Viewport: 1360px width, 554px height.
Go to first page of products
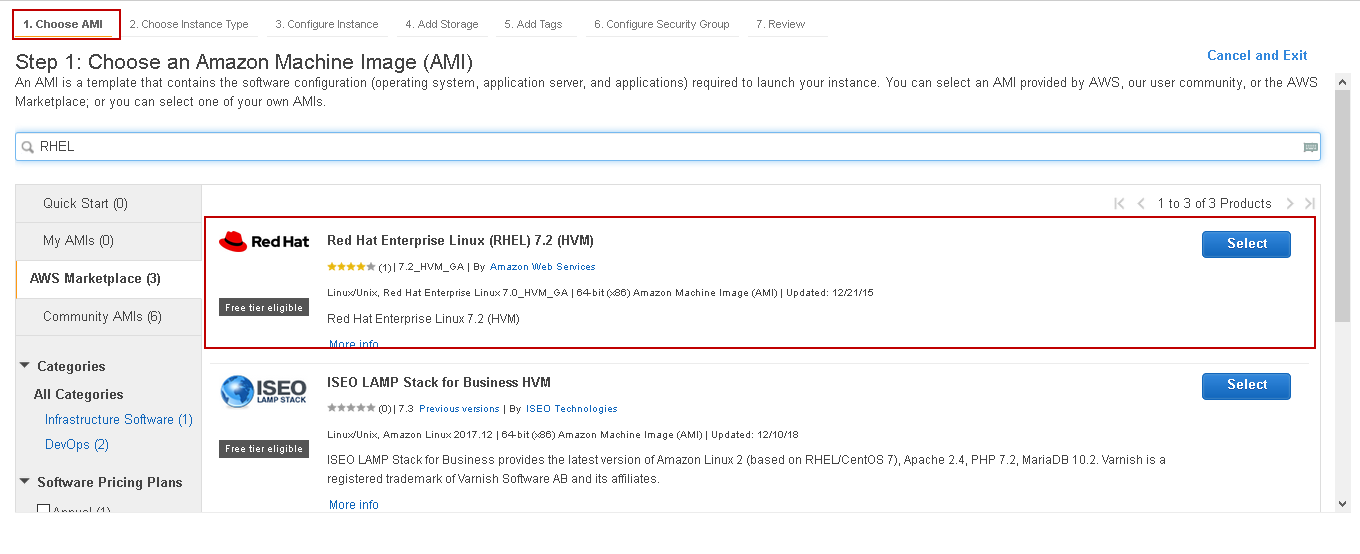pyautogui.click(x=1119, y=204)
